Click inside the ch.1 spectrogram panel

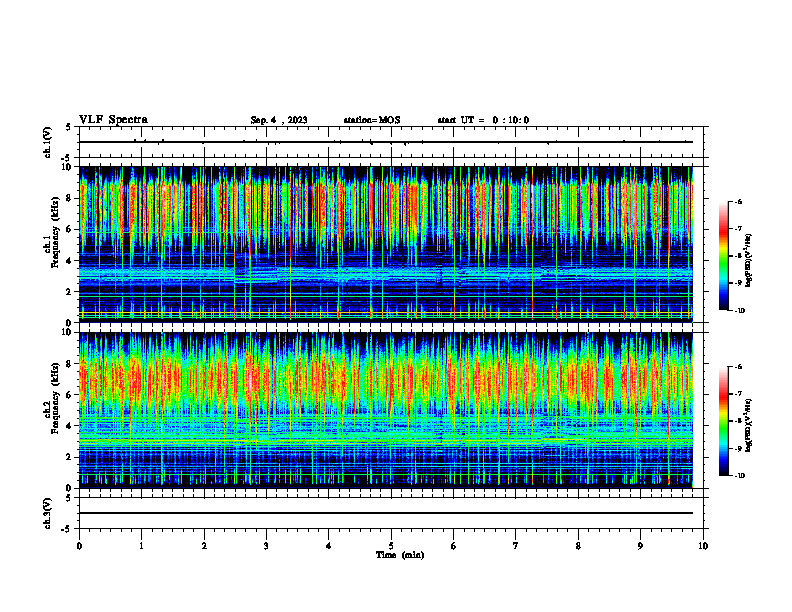pyautogui.click(x=386, y=244)
